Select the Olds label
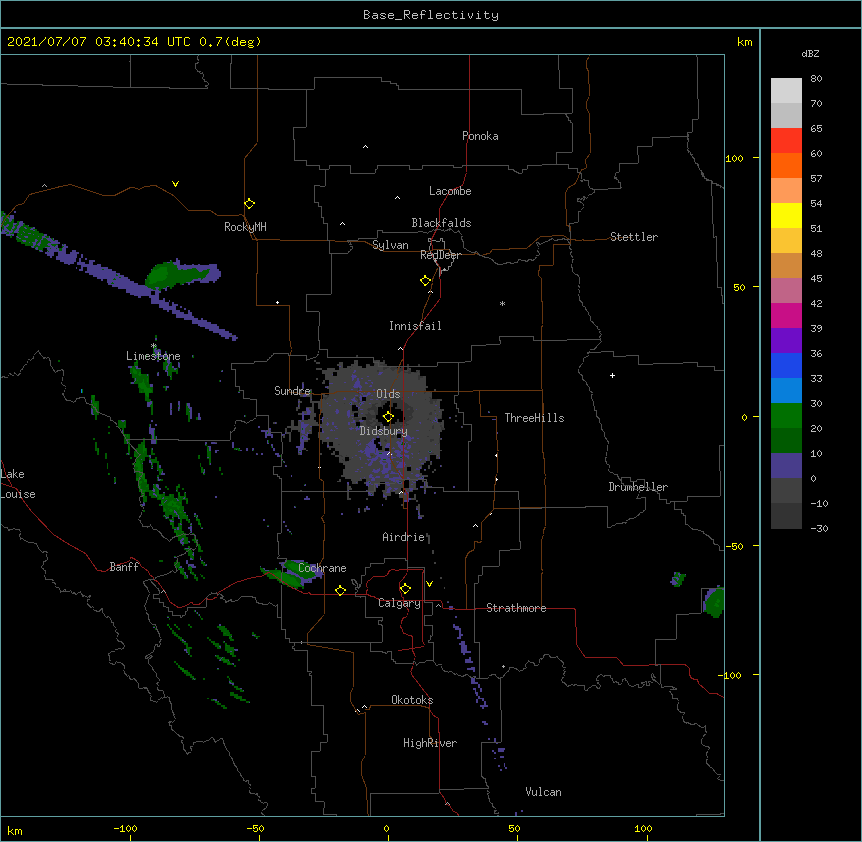 click(x=388, y=394)
